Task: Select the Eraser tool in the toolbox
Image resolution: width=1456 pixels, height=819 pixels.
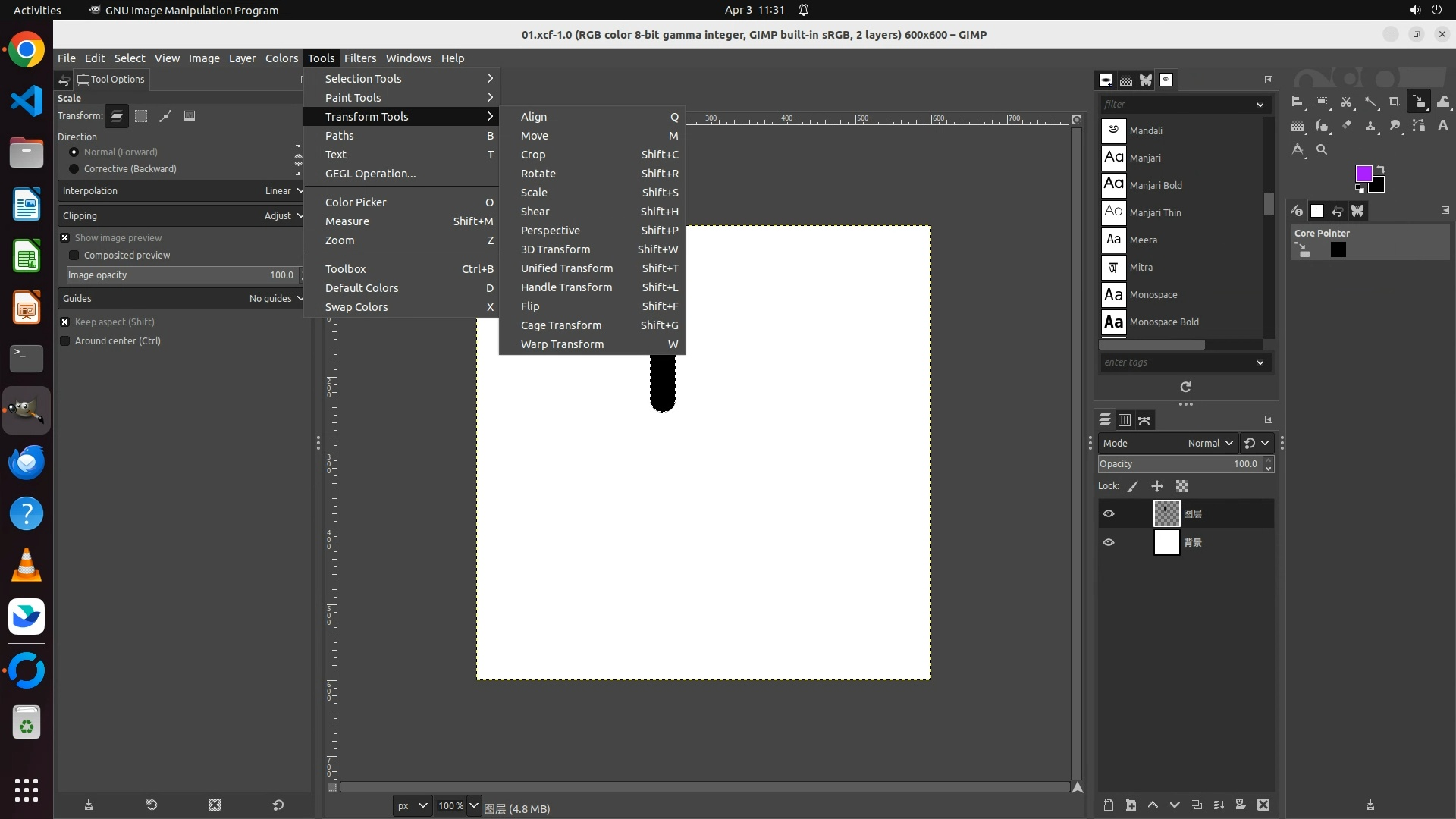Action: [x=1347, y=126]
